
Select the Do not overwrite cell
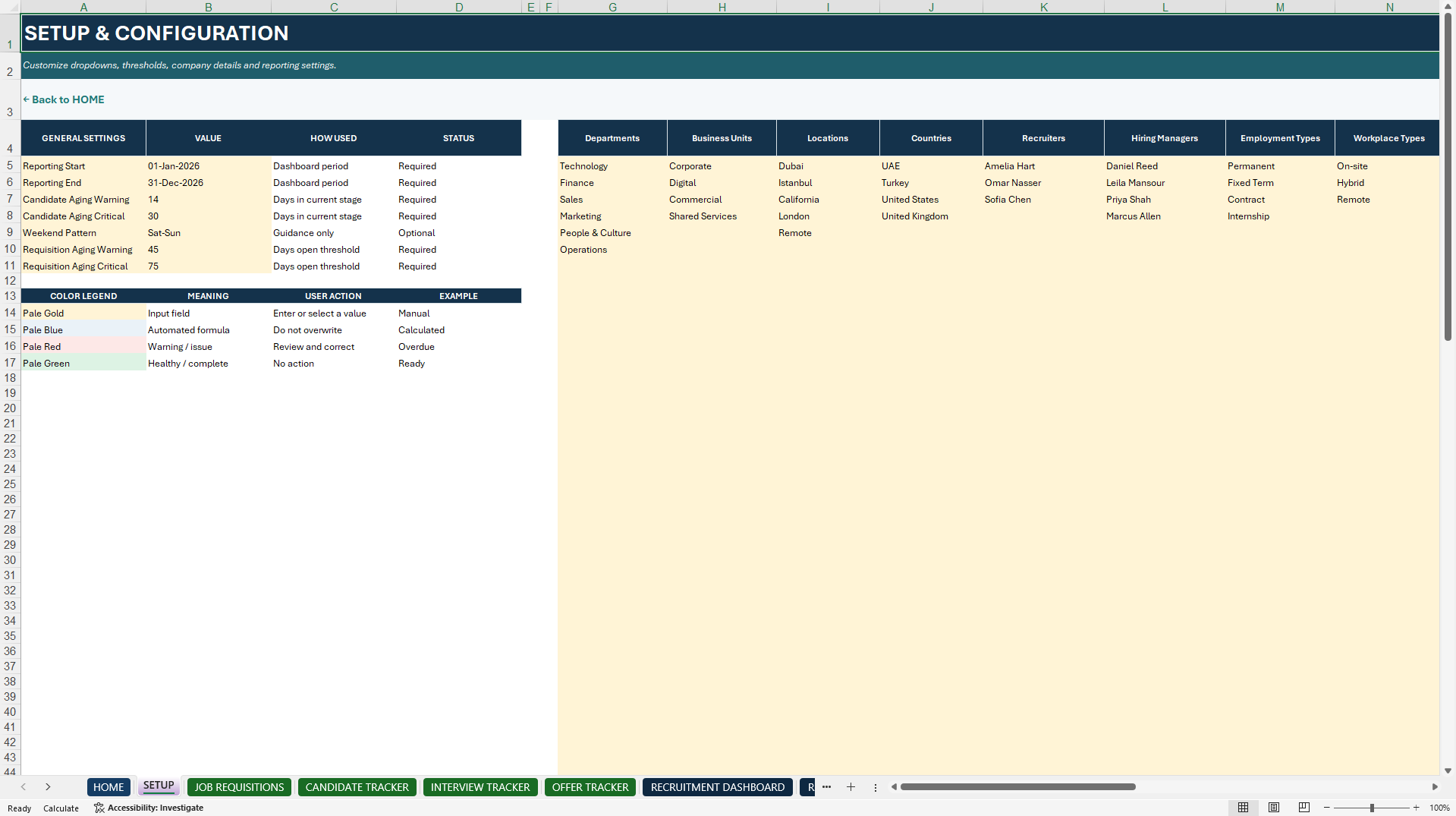(x=334, y=330)
